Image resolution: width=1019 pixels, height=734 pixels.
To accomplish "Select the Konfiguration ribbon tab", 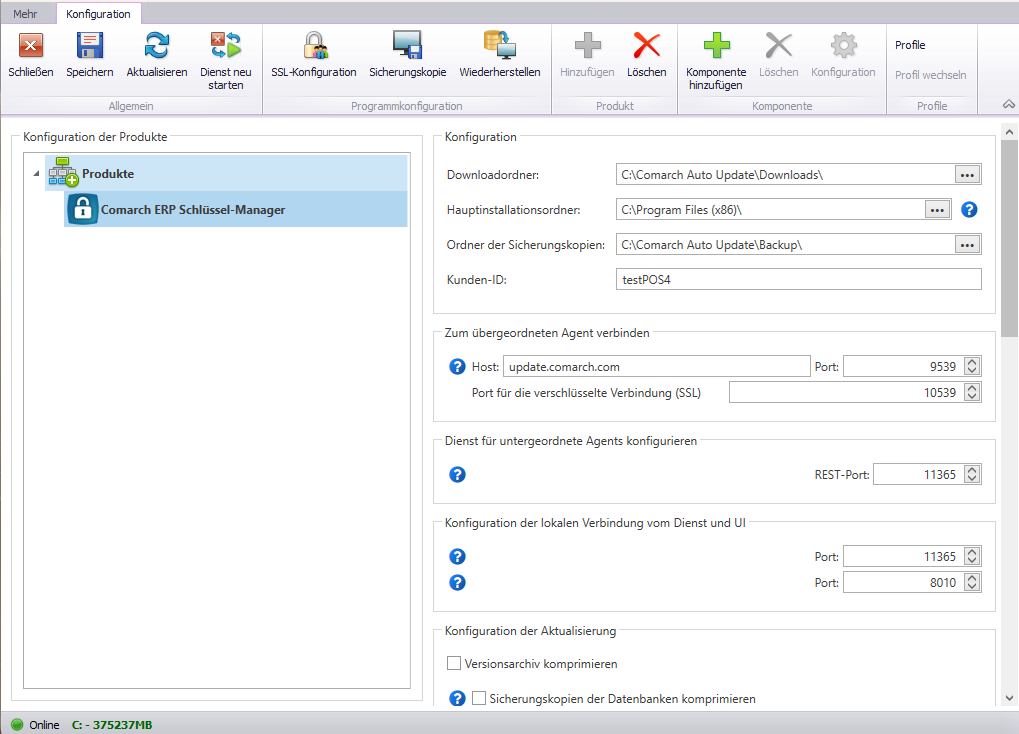I will 98,14.
